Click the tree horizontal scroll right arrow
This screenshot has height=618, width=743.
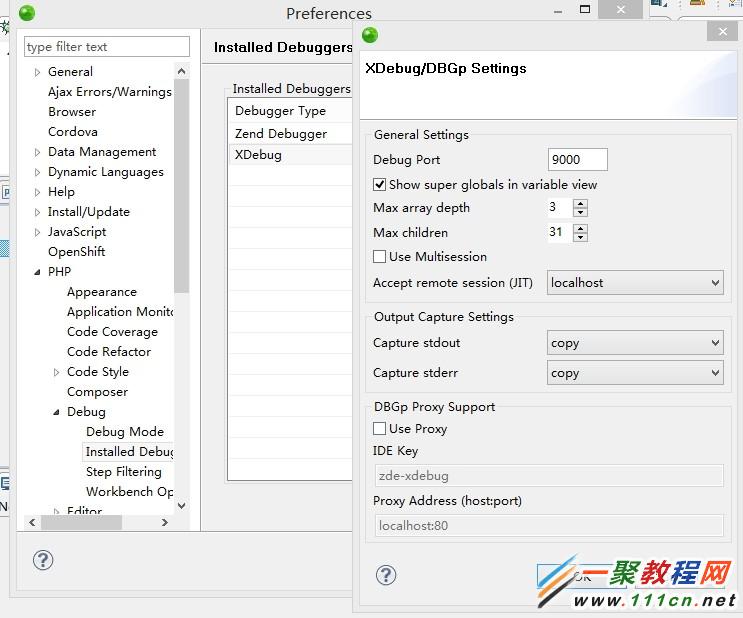click(164, 522)
